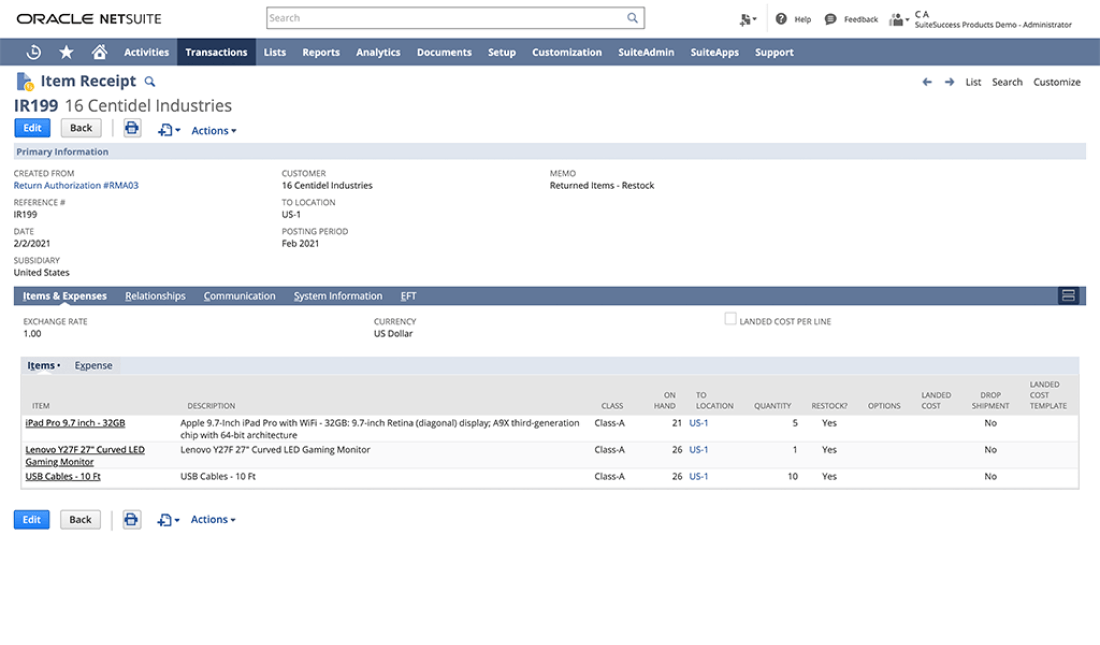The image size is (1100, 645).
Task: Click the top Back button
Action: pos(81,128)
